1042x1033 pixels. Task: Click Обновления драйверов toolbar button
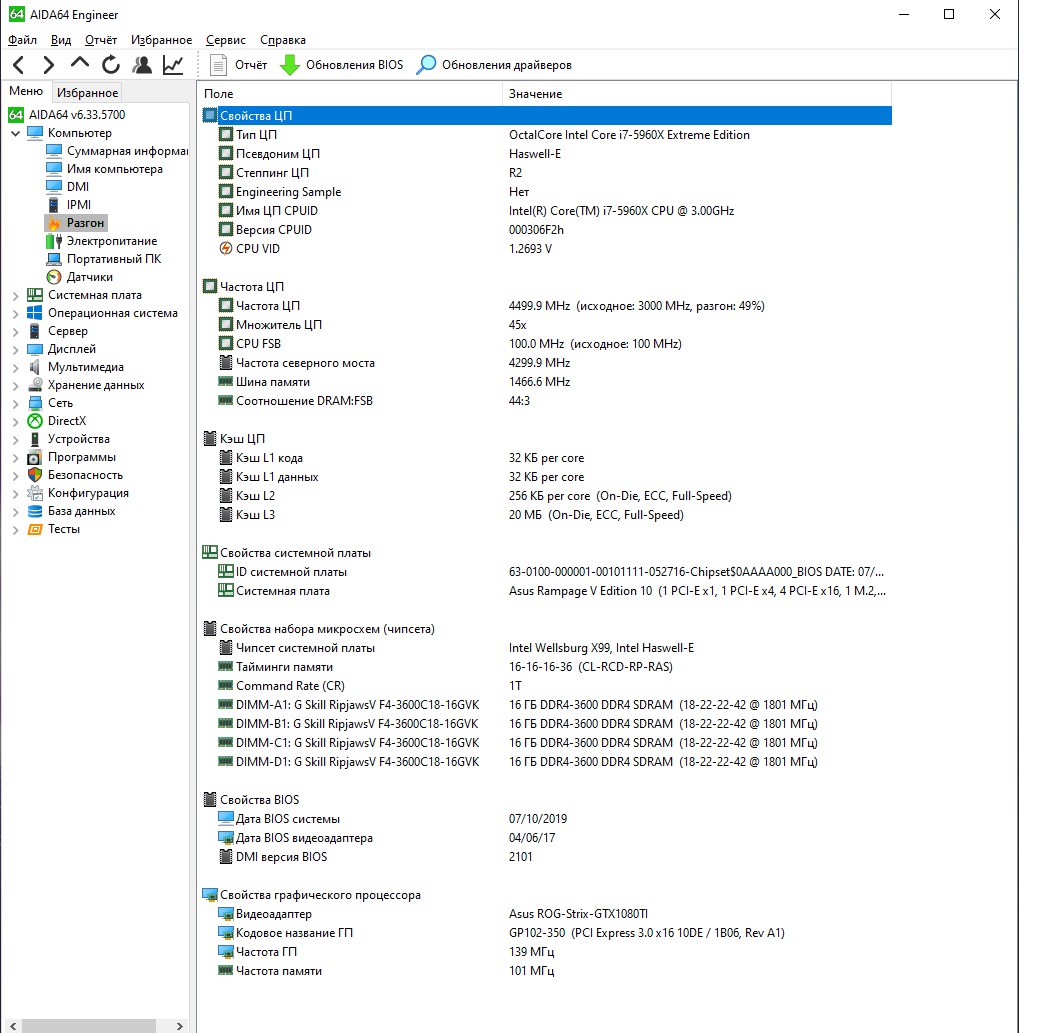pyautogui.click(x=494, y=64)
